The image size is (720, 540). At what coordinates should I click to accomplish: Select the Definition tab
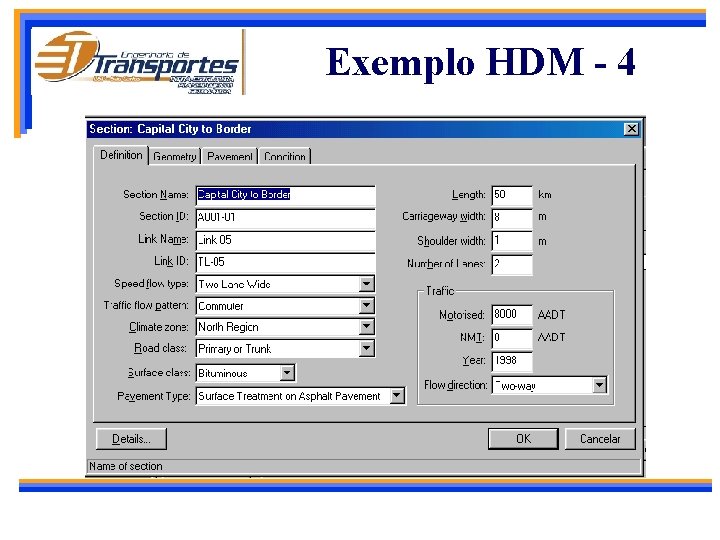pyautogui.click(x=121, y=155)
